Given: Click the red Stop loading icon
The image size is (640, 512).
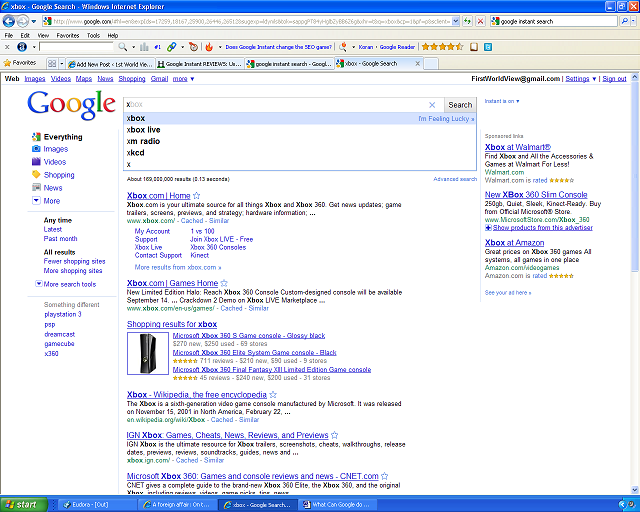Looking at the screenshot, I should pos(480,21).
